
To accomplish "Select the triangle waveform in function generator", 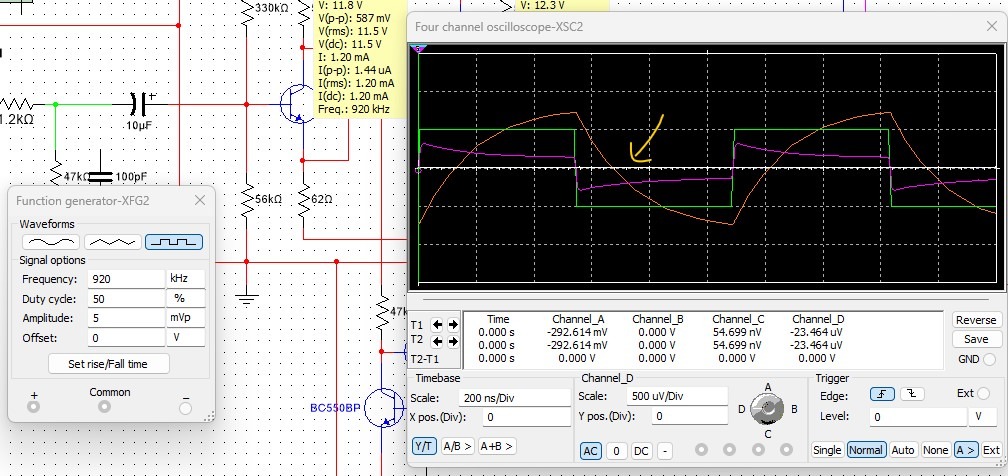I will 112,243.
